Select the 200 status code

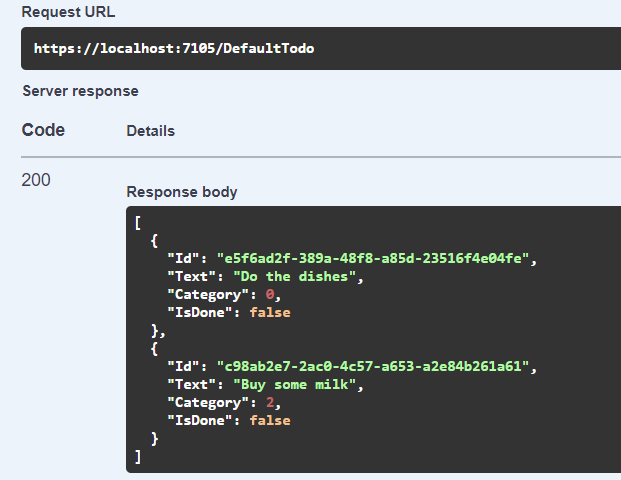[x=36, y=180]
